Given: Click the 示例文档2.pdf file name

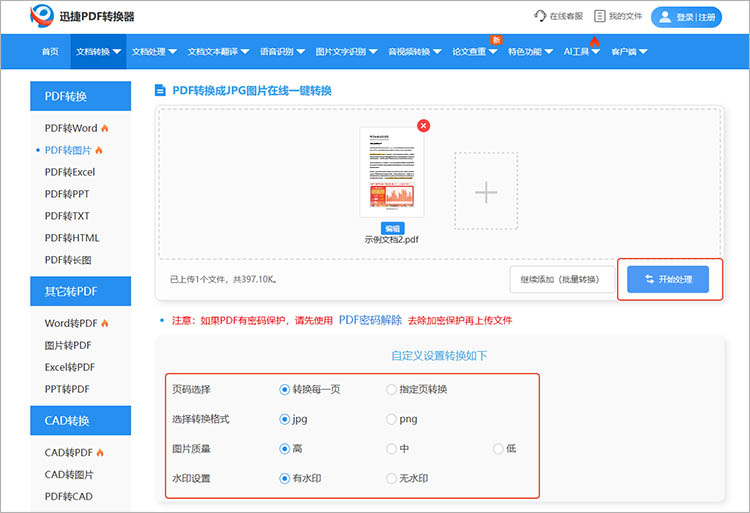Looking at the screenshot, I should pyautogui.click(x=392, y=240).
